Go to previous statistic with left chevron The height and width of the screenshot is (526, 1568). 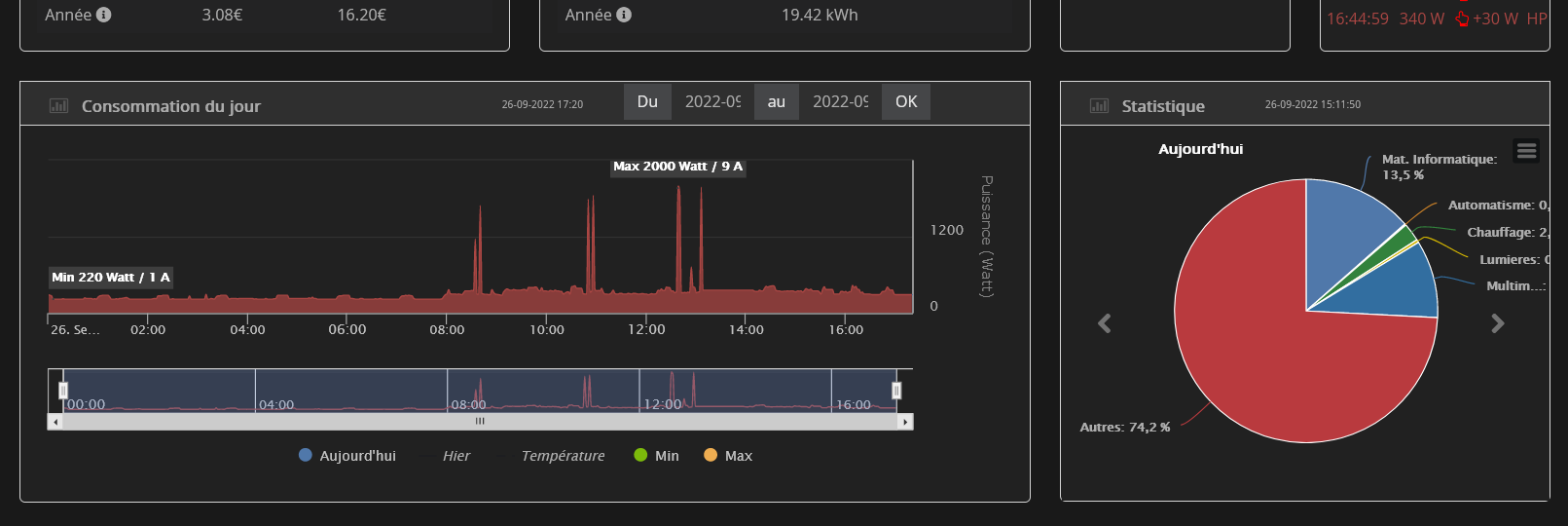coord(1105,323)
